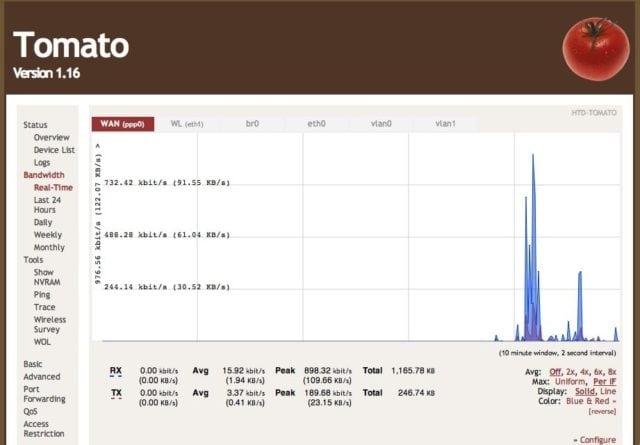Open the Status section in sidebar
Image resolution: width=640 pixels, height=445 pixels.
[35, 125]
